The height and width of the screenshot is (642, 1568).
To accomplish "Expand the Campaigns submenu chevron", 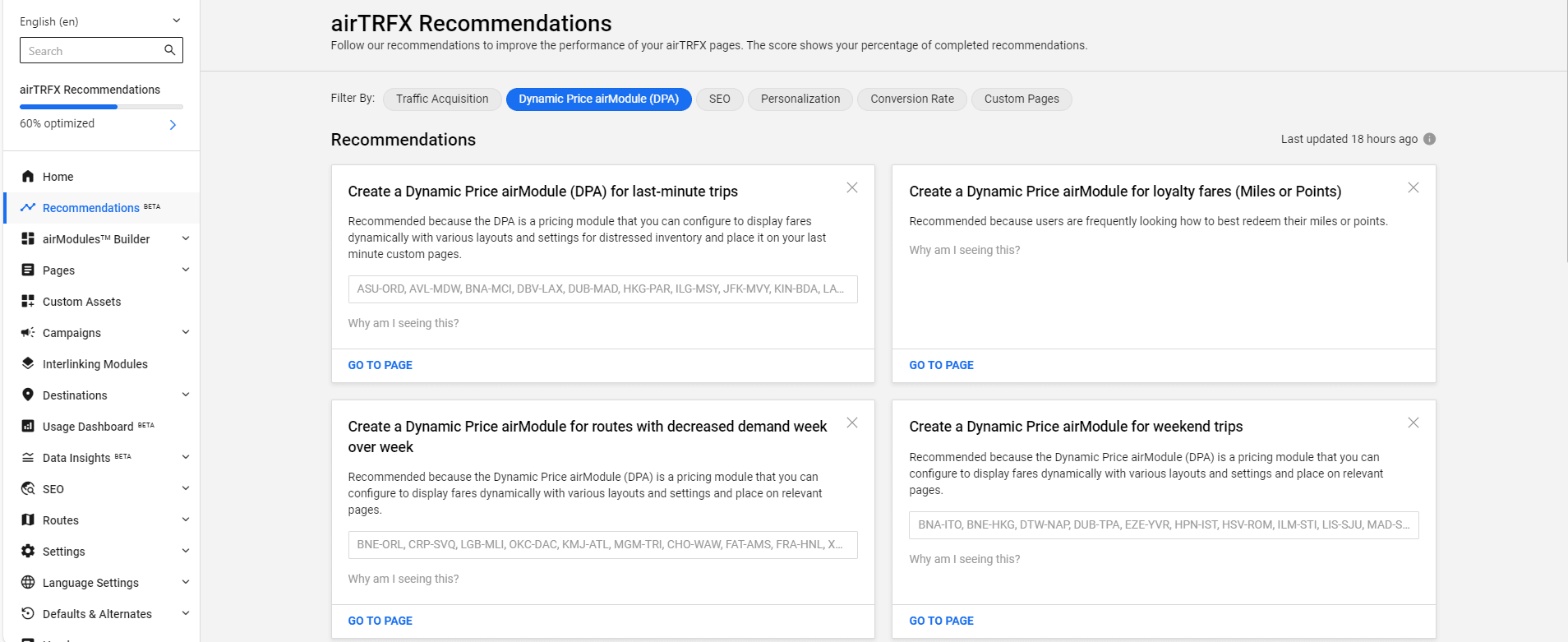I will 186,332.
